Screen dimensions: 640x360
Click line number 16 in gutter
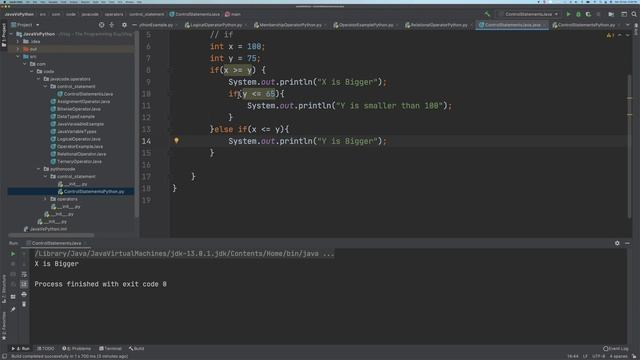(x=146, y=165)
